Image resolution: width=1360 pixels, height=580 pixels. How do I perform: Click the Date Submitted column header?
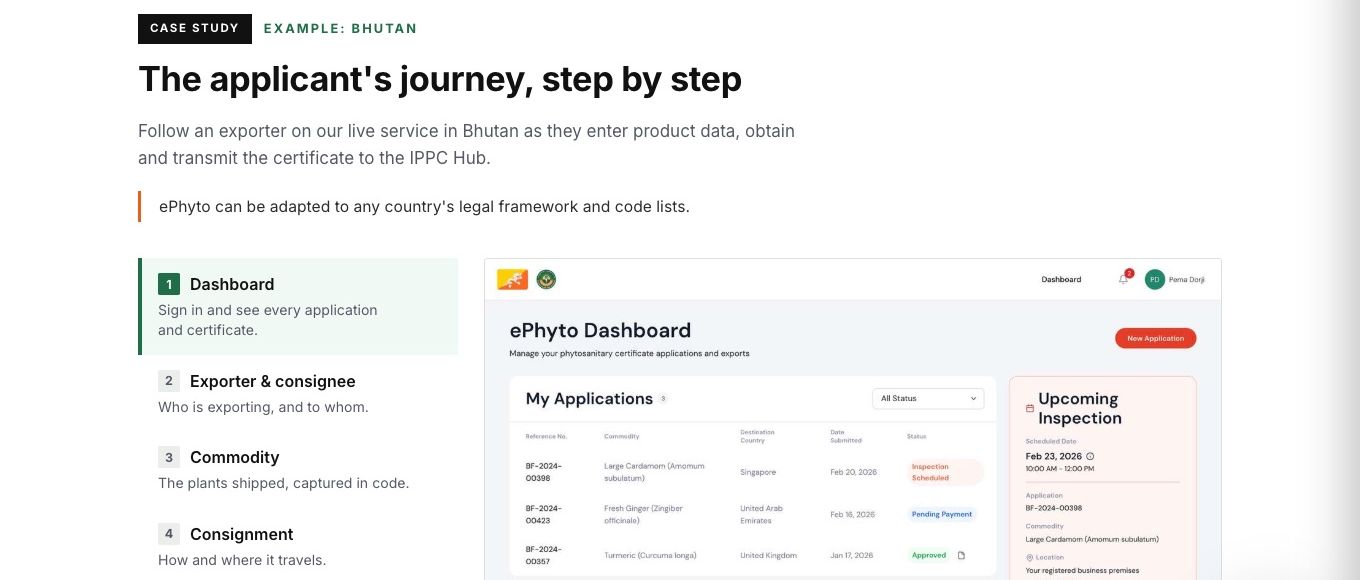[x=846, y=436]
